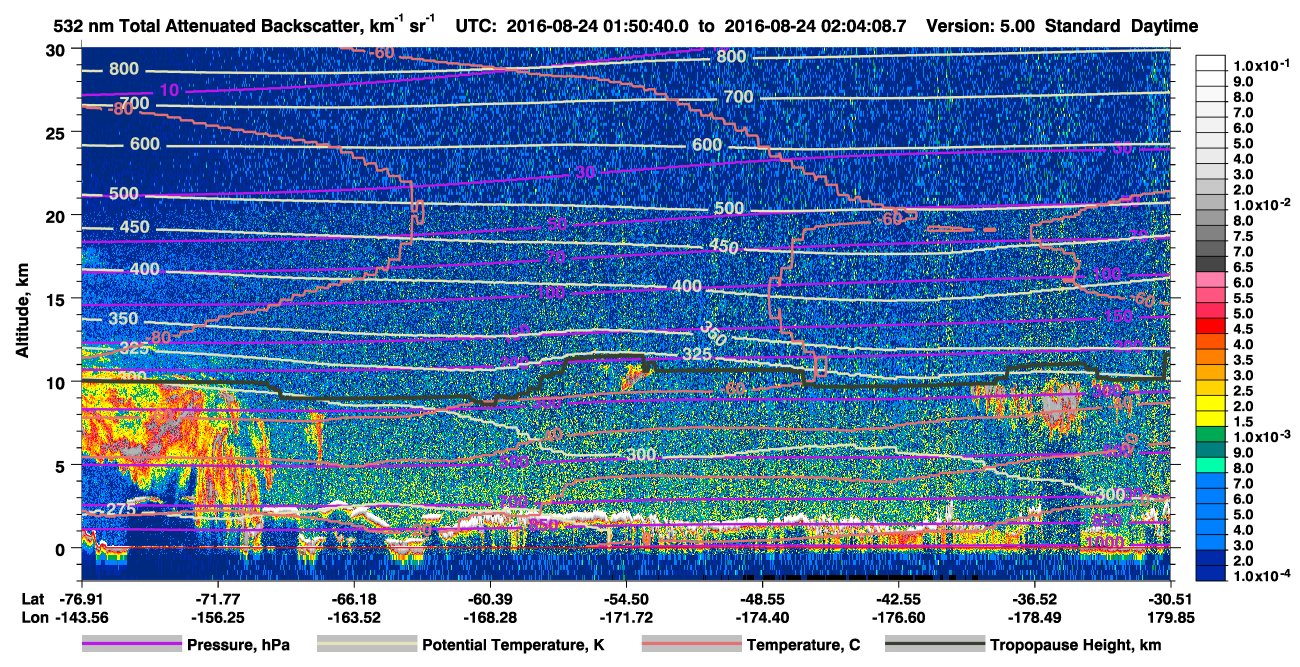Click the 'Lat' row label
This screenshot has height=667, width=1300.
[x=33, y=600]
